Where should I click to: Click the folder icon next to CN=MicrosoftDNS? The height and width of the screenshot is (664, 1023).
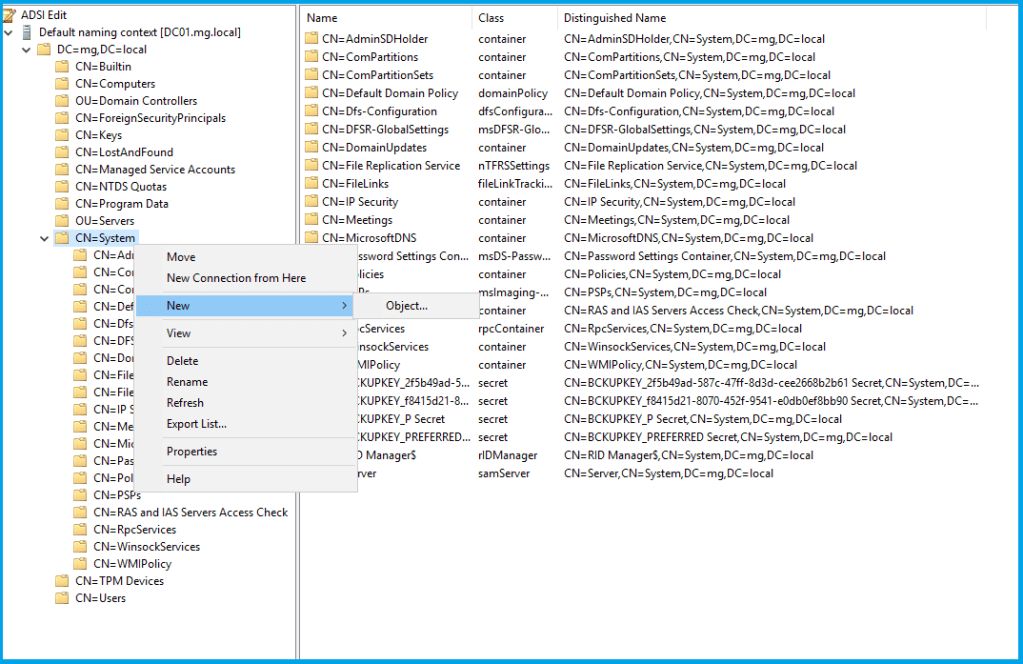click(311, 238)
